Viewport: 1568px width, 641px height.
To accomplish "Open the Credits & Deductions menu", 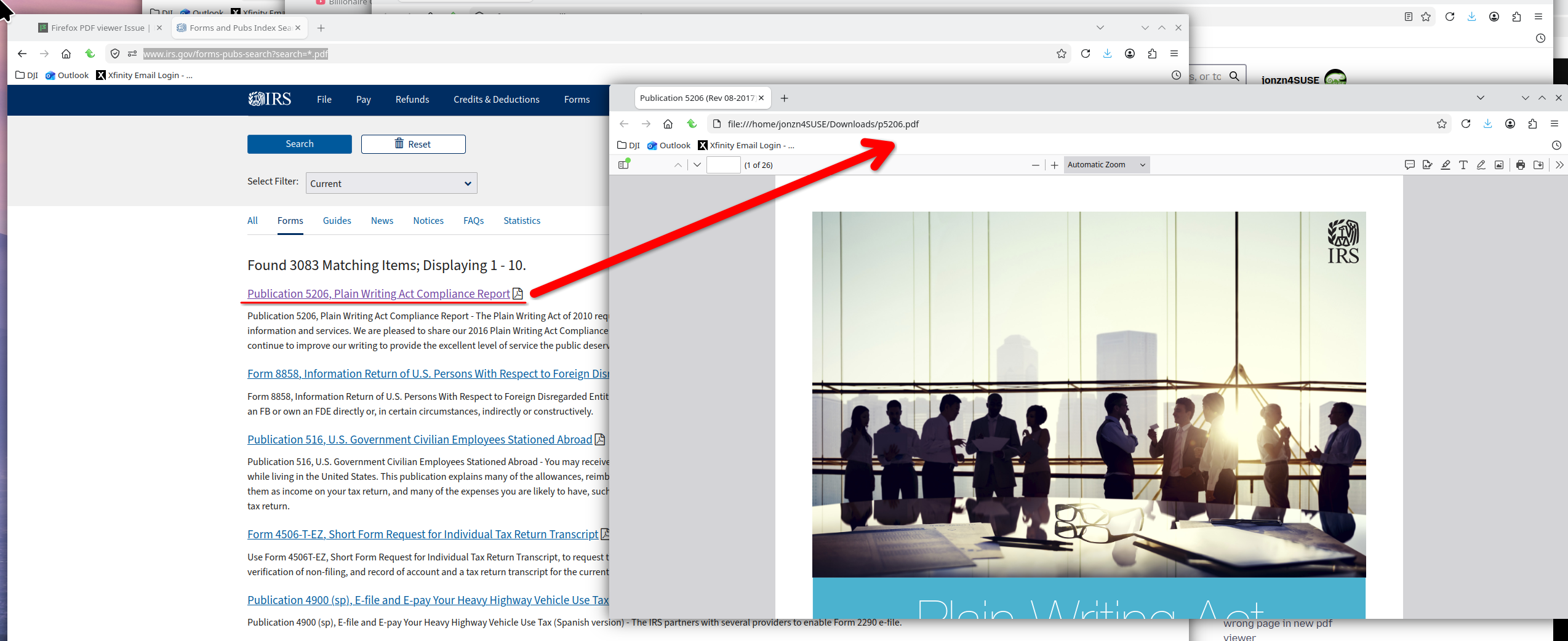I will pos(497,100).
